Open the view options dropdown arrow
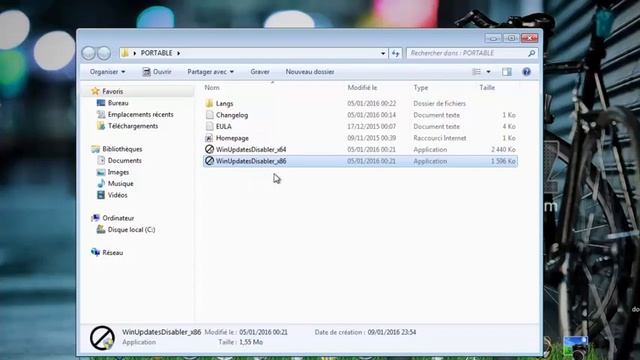640x360 pixels. 488,72
